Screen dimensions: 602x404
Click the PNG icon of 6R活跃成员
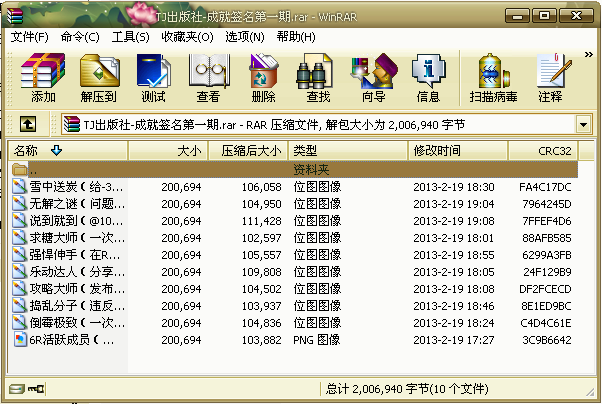pos(20,340)
